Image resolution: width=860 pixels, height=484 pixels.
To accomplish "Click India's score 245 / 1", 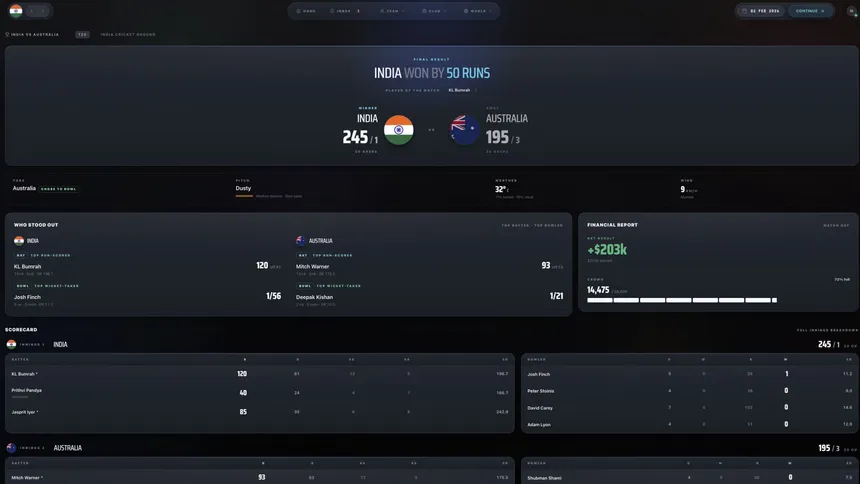I will [x=360, y=137].
